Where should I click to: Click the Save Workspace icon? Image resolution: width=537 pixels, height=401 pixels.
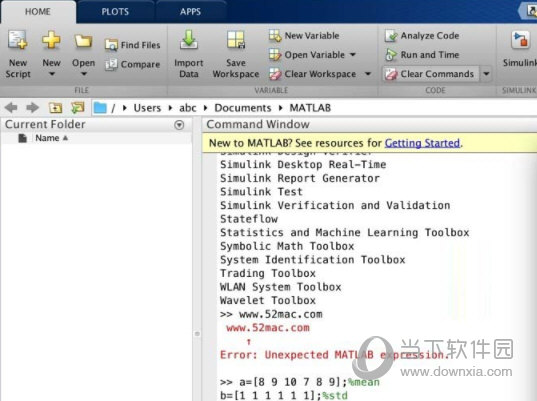[x=236, y=40]
